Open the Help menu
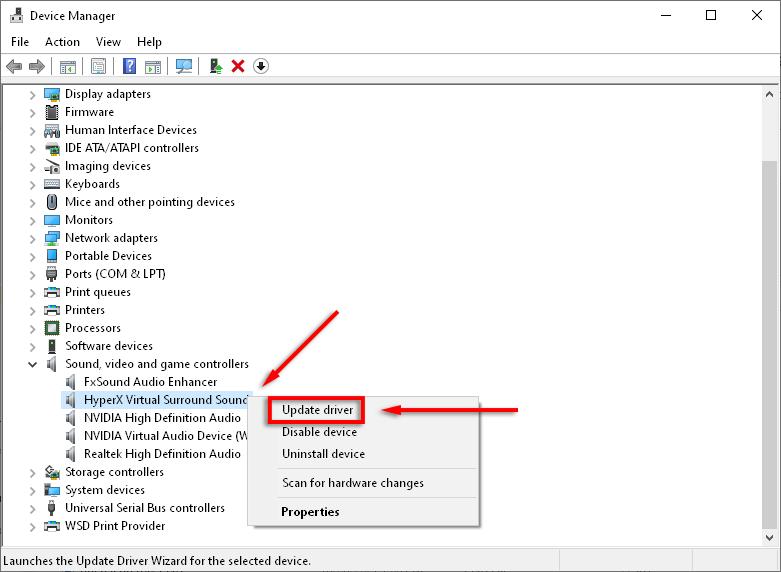Image resolution: width=781 pixels, height=572 pixels. pyautogui.click(x=149, y=42)
